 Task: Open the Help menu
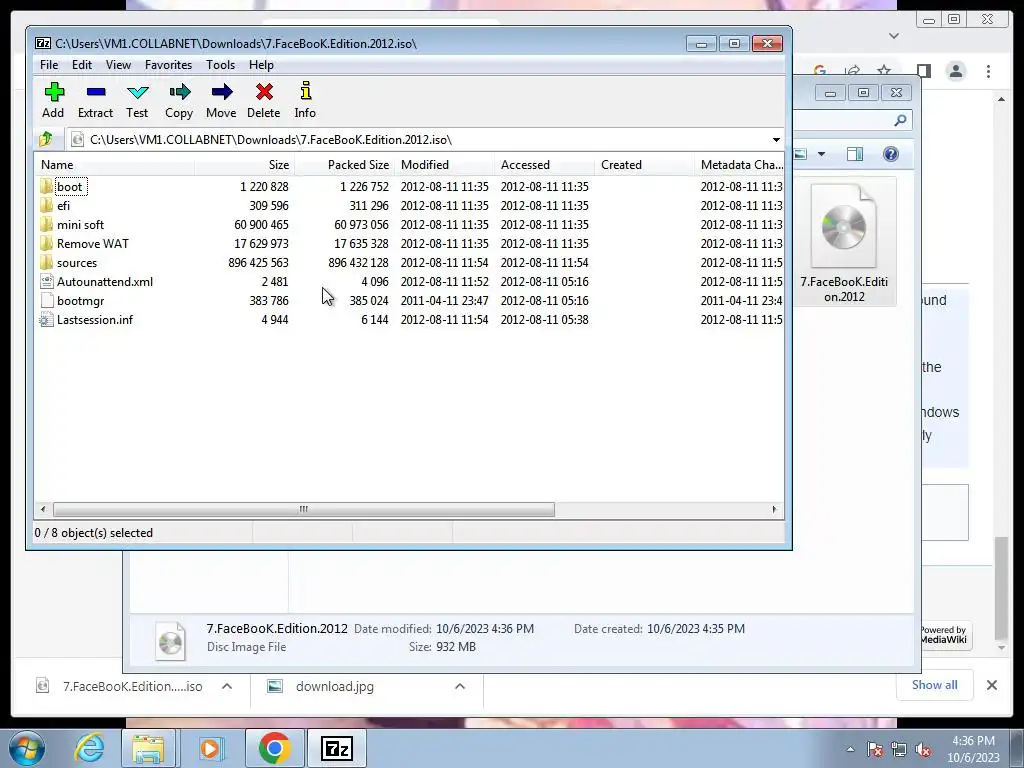[x=261, y=65]
